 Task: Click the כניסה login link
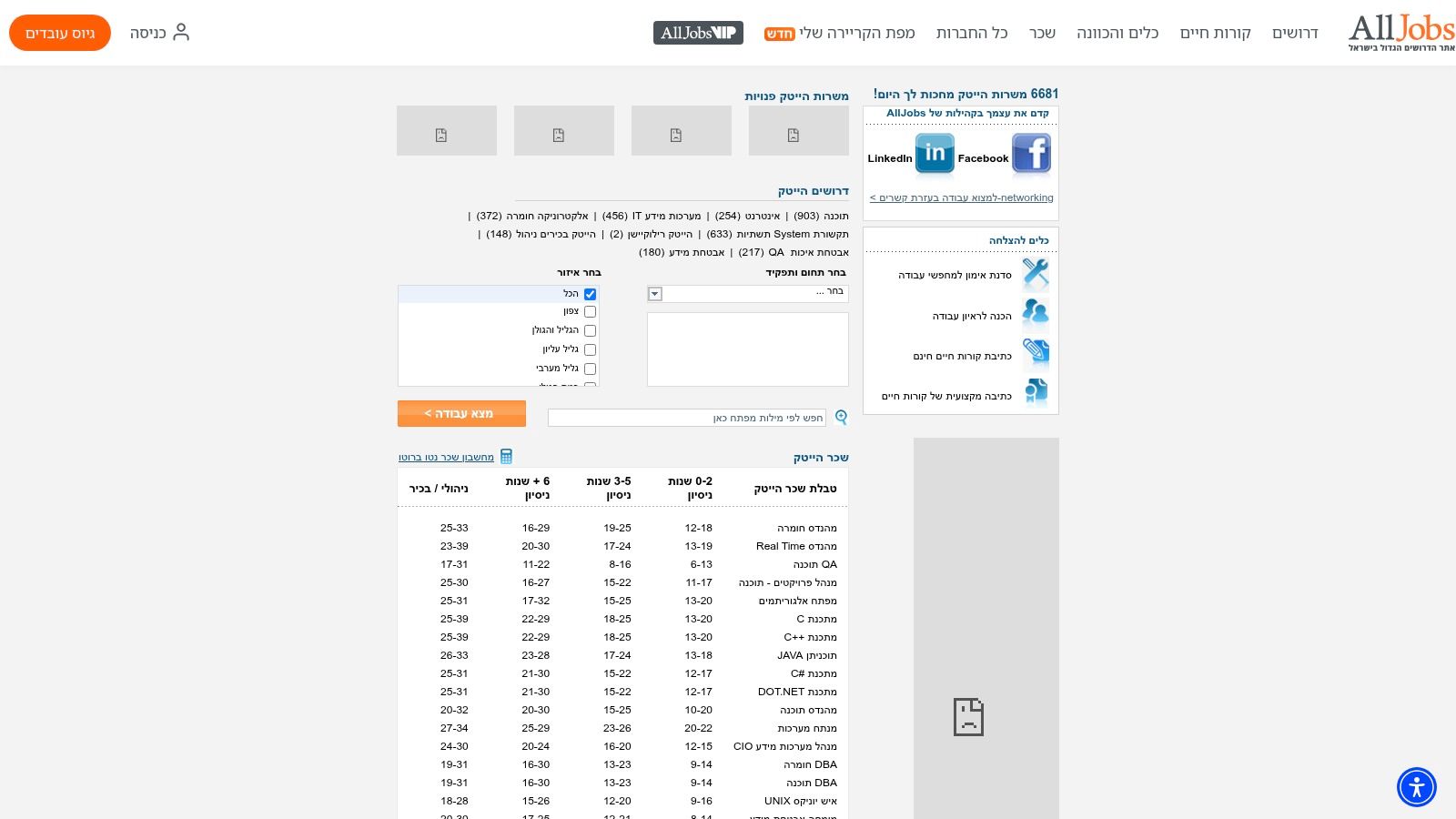[x=147, y=33]
